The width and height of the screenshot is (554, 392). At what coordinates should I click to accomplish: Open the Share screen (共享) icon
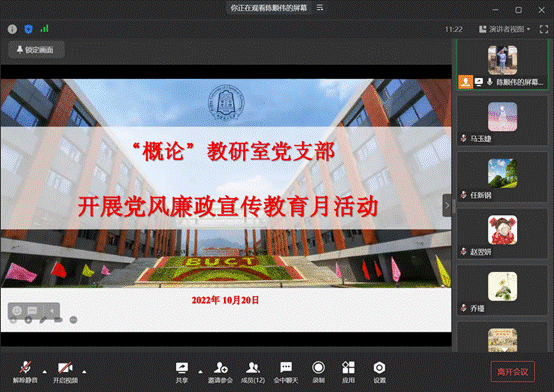(182, 372)
